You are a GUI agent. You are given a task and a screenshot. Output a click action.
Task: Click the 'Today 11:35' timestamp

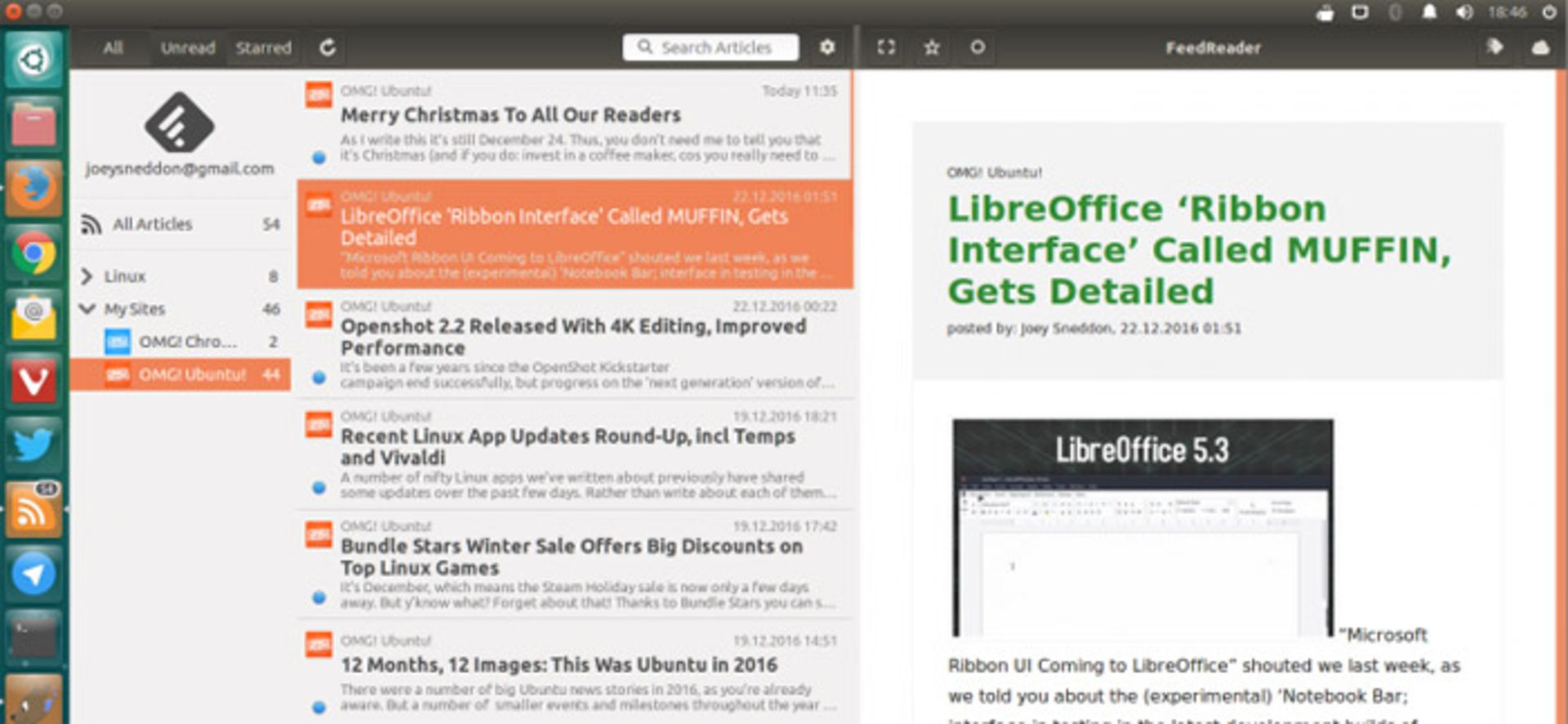point(800,91)
